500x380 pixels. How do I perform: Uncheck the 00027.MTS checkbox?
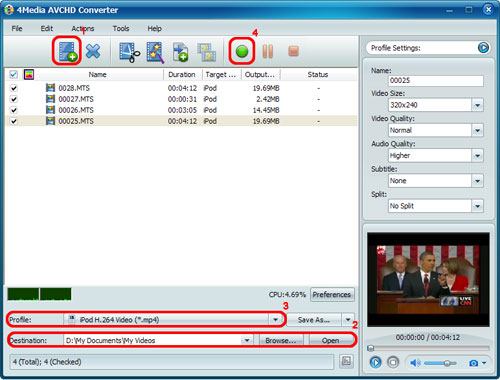pyautogui.click(x=14, y=99)
